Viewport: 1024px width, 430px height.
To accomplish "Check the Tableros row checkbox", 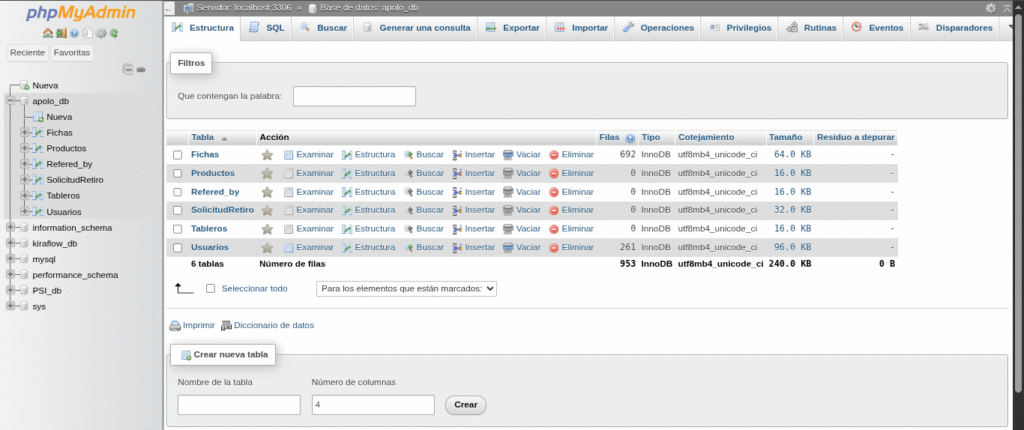I will coord(177,229).
